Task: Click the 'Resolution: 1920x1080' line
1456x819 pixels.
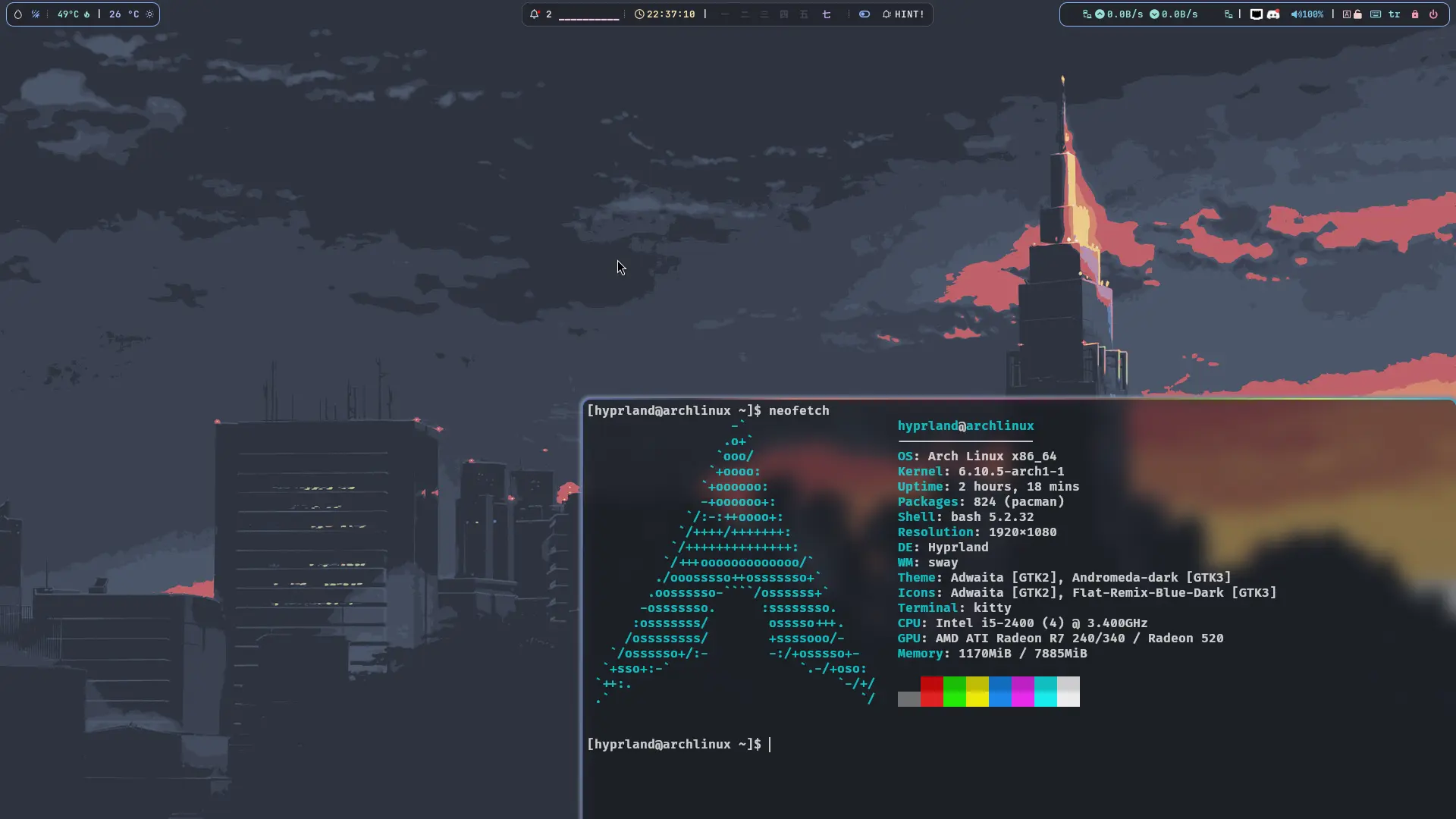Action: [x=977, y=532]
